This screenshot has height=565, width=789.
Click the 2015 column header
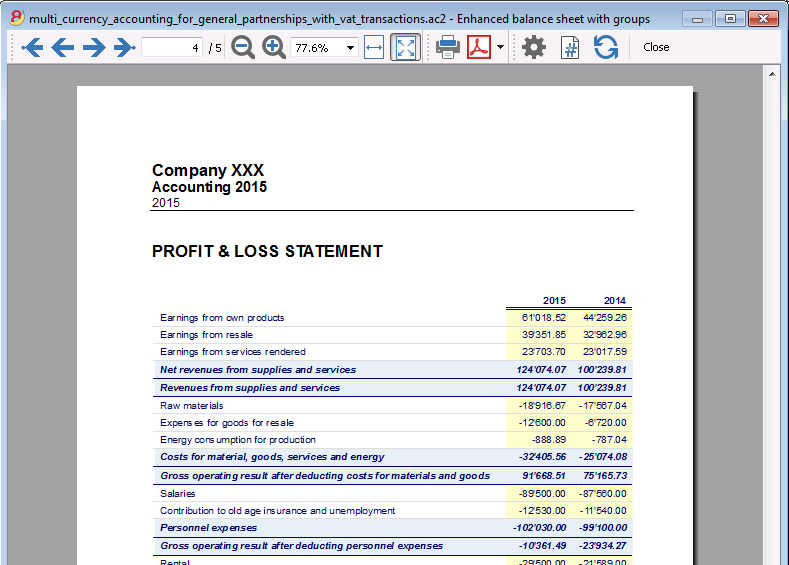point(554,300)
